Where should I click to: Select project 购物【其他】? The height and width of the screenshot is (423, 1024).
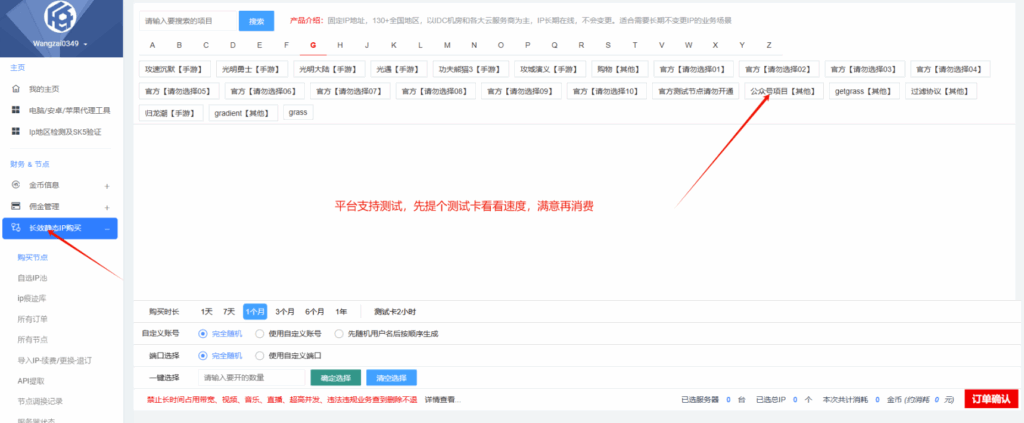pyautogui.click(x=619, y=69)
